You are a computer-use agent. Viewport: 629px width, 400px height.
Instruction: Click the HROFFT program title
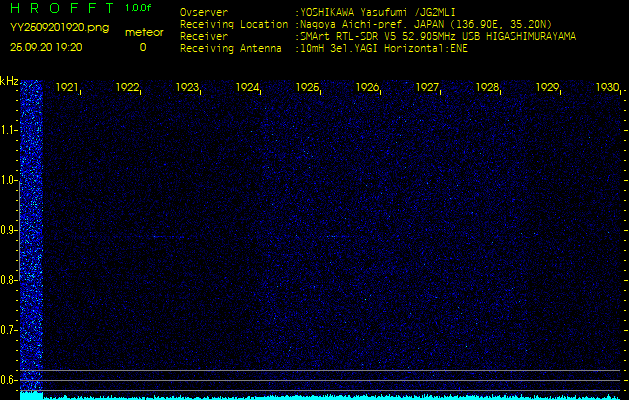tap(63, 8)
